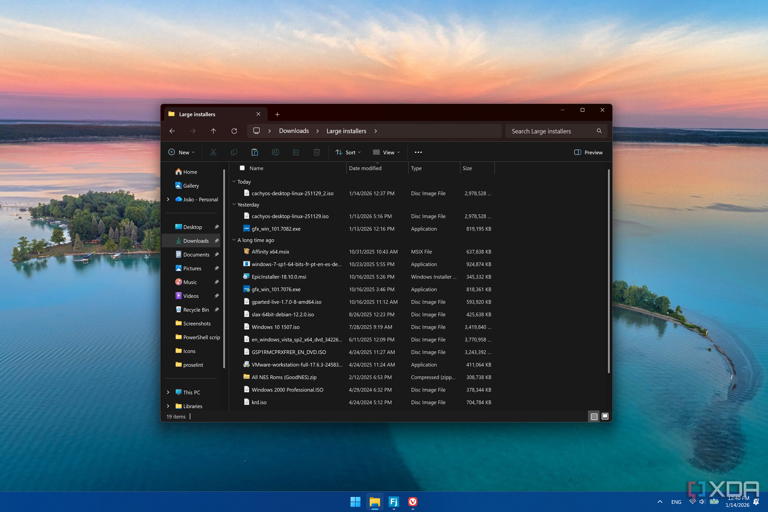Expand the This PC tree node
The image size is (768, 512).
pos(168,392)
